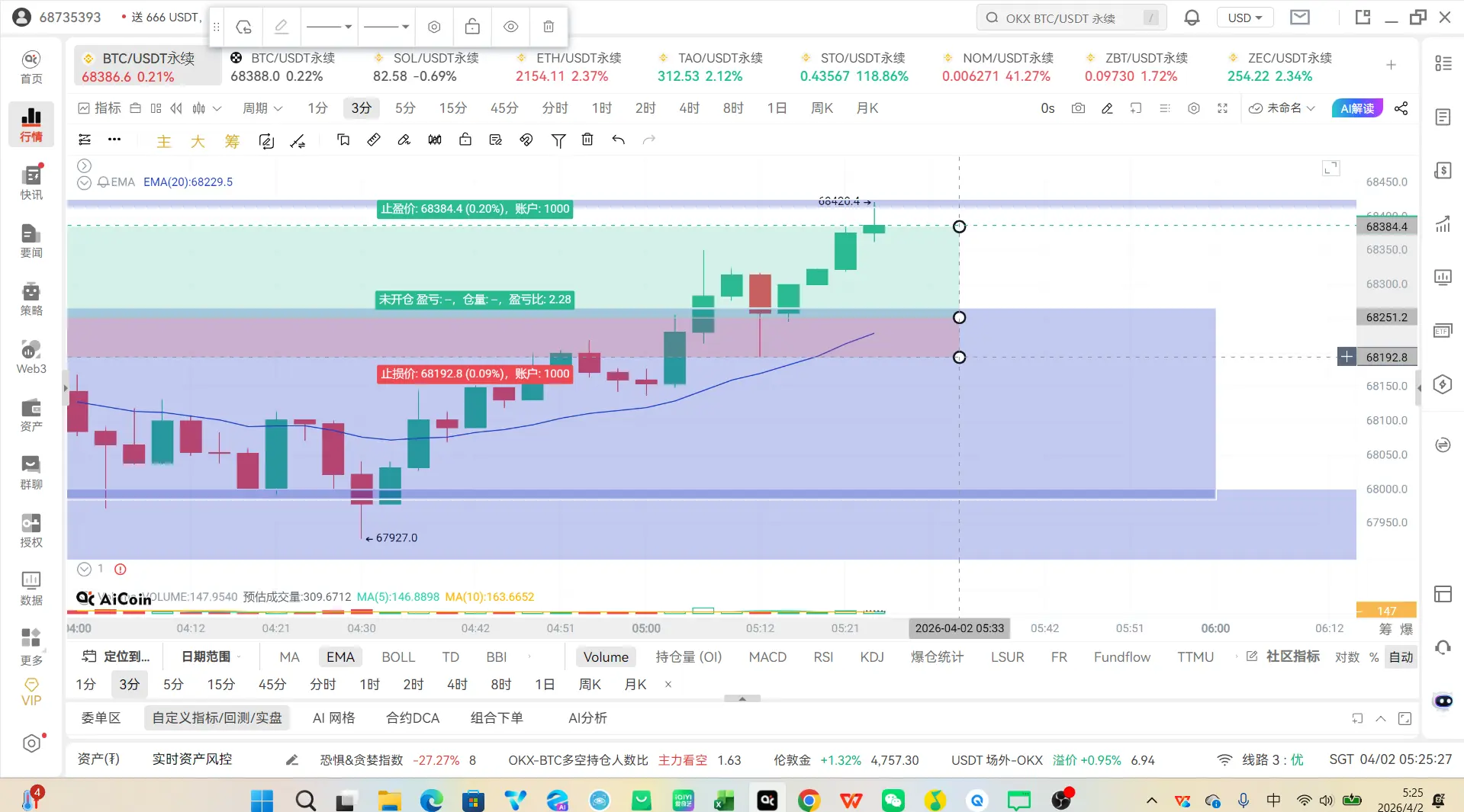1464x812 pixels.
Task: Switch to the SOL/USDT永续 tab
Action: click(x=426, y=67)
